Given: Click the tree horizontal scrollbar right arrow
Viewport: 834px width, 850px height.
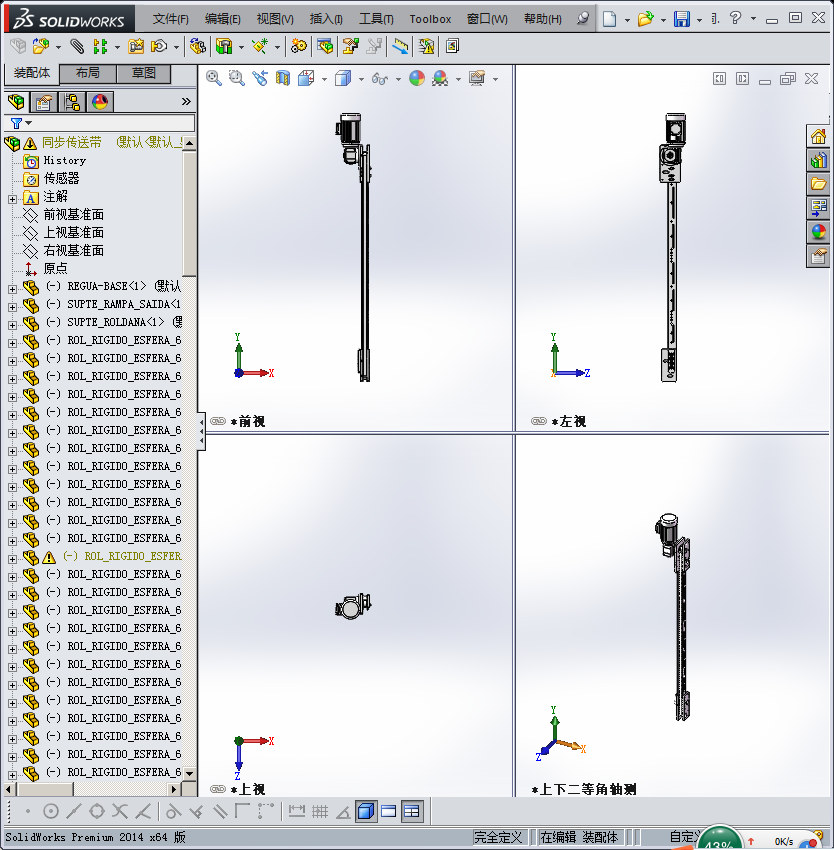Looking at the screenshot, I should click(174, 789).
